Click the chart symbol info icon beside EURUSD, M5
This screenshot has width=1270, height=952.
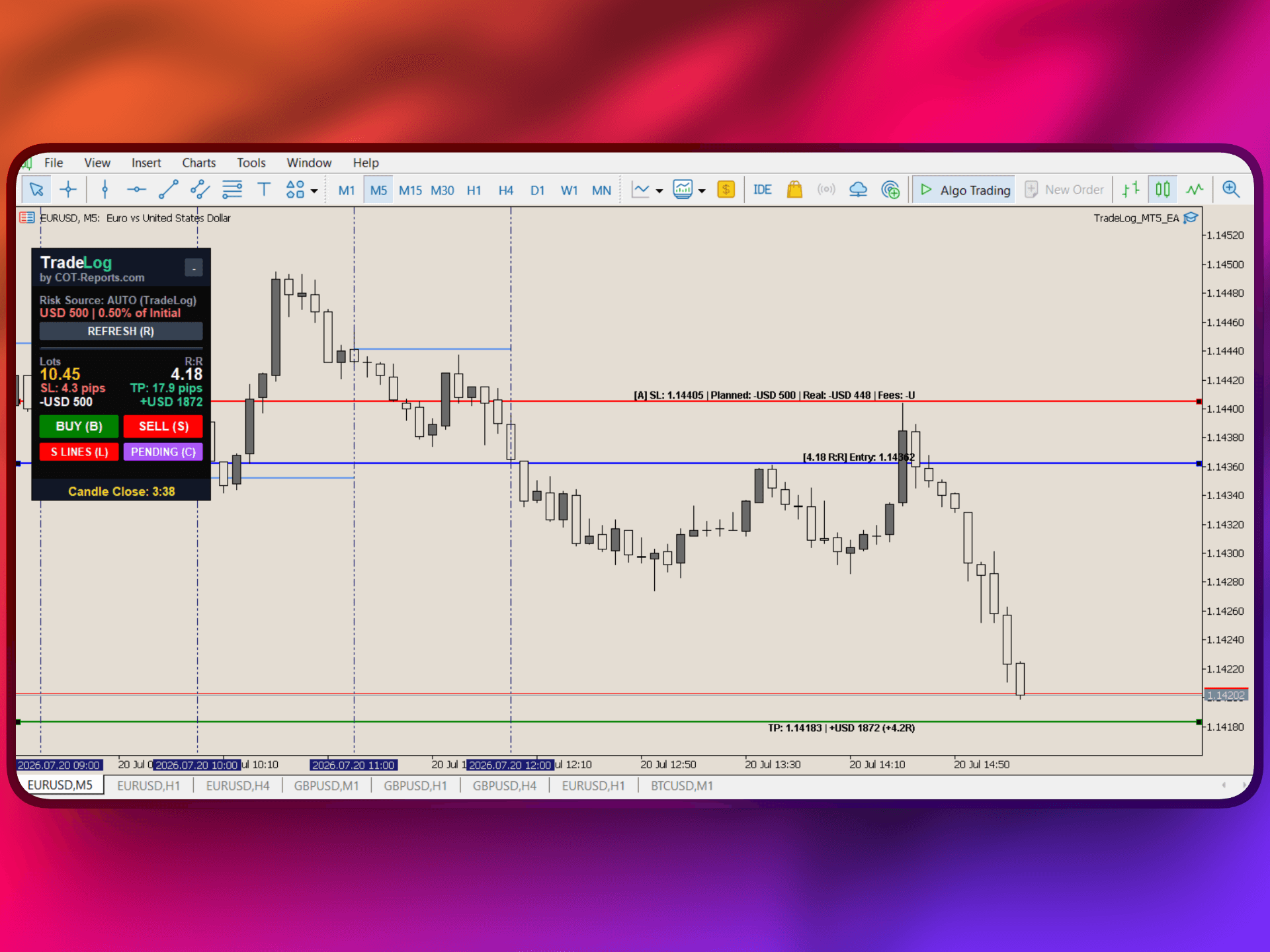tap(27, 218)
